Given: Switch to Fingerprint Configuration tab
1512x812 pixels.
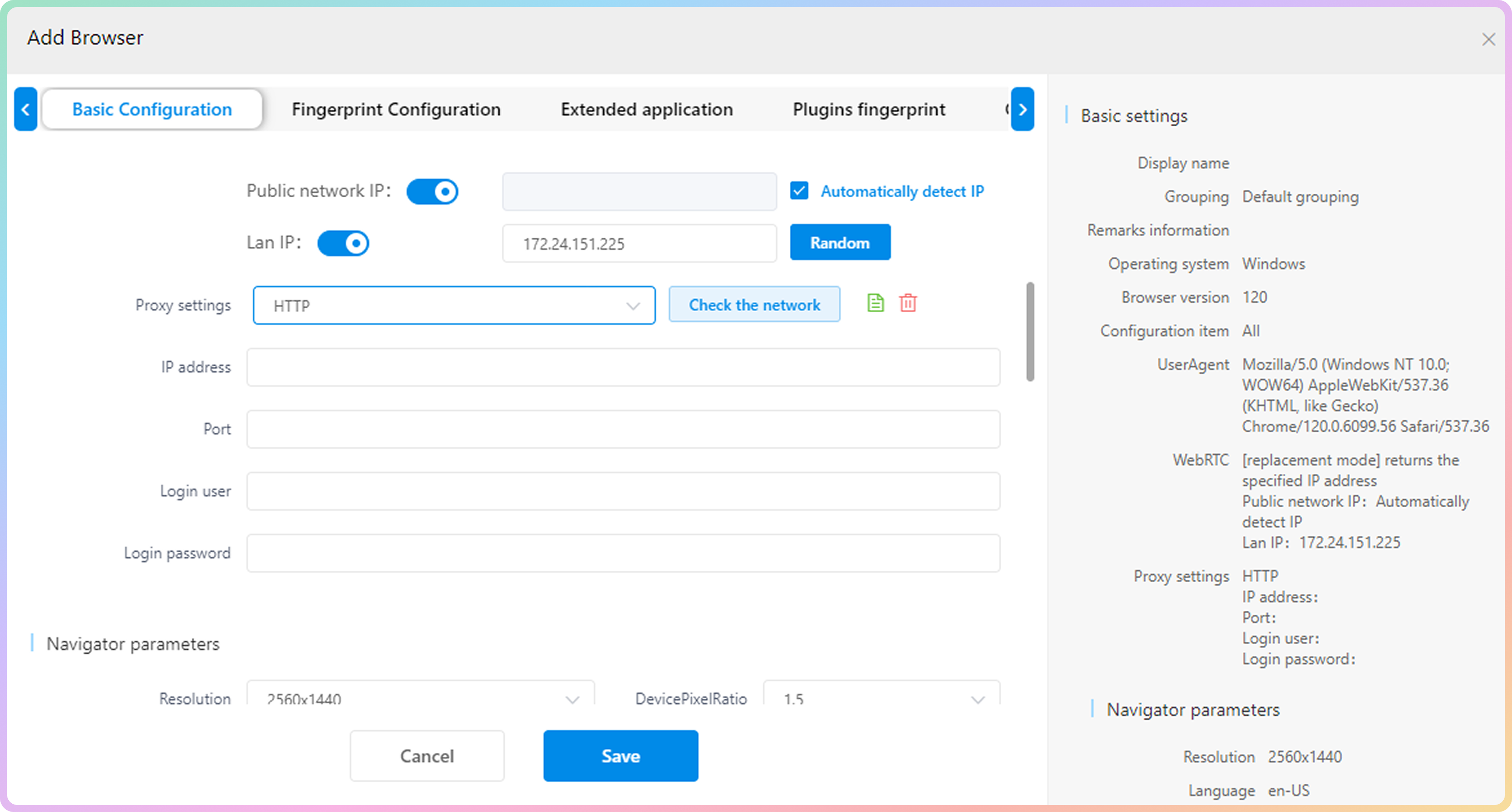Looking at the screenshot, I should coord(396,110).
